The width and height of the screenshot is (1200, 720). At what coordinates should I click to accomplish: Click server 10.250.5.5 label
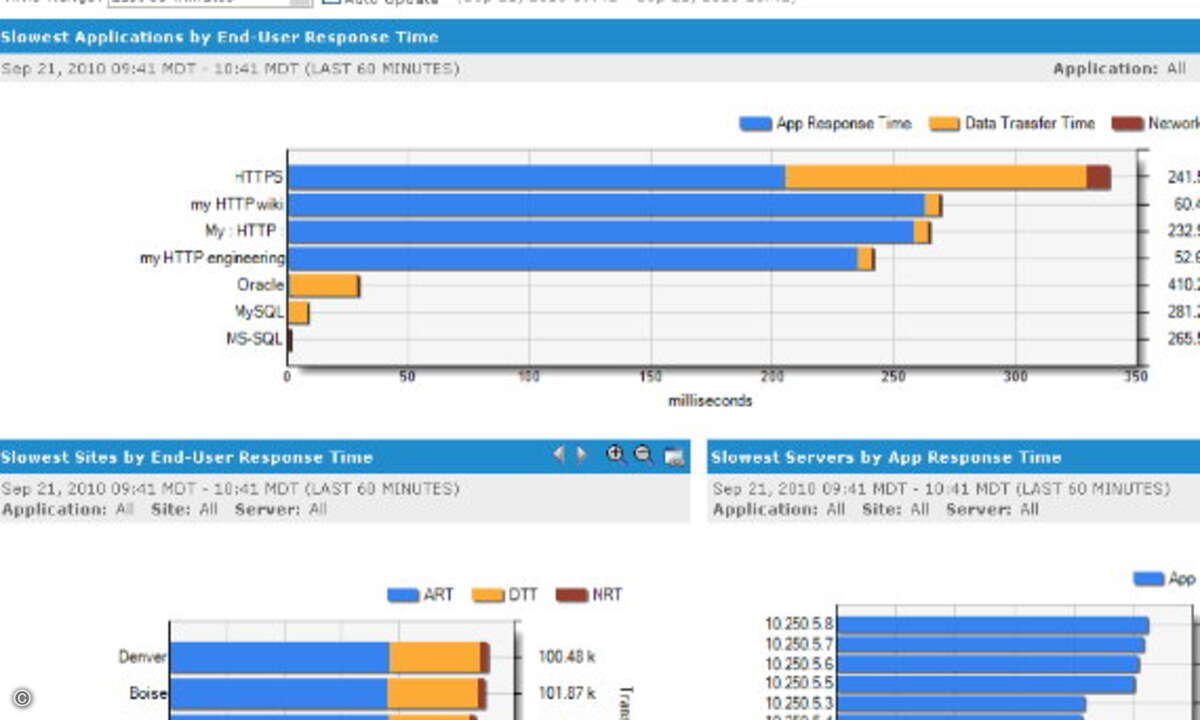click(799, 684)
